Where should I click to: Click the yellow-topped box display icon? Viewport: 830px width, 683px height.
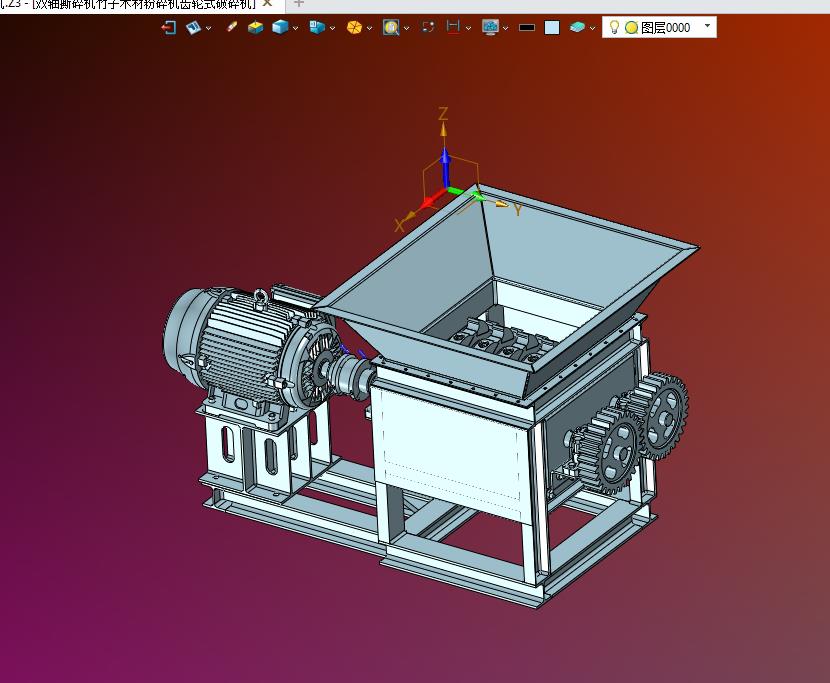256,27
